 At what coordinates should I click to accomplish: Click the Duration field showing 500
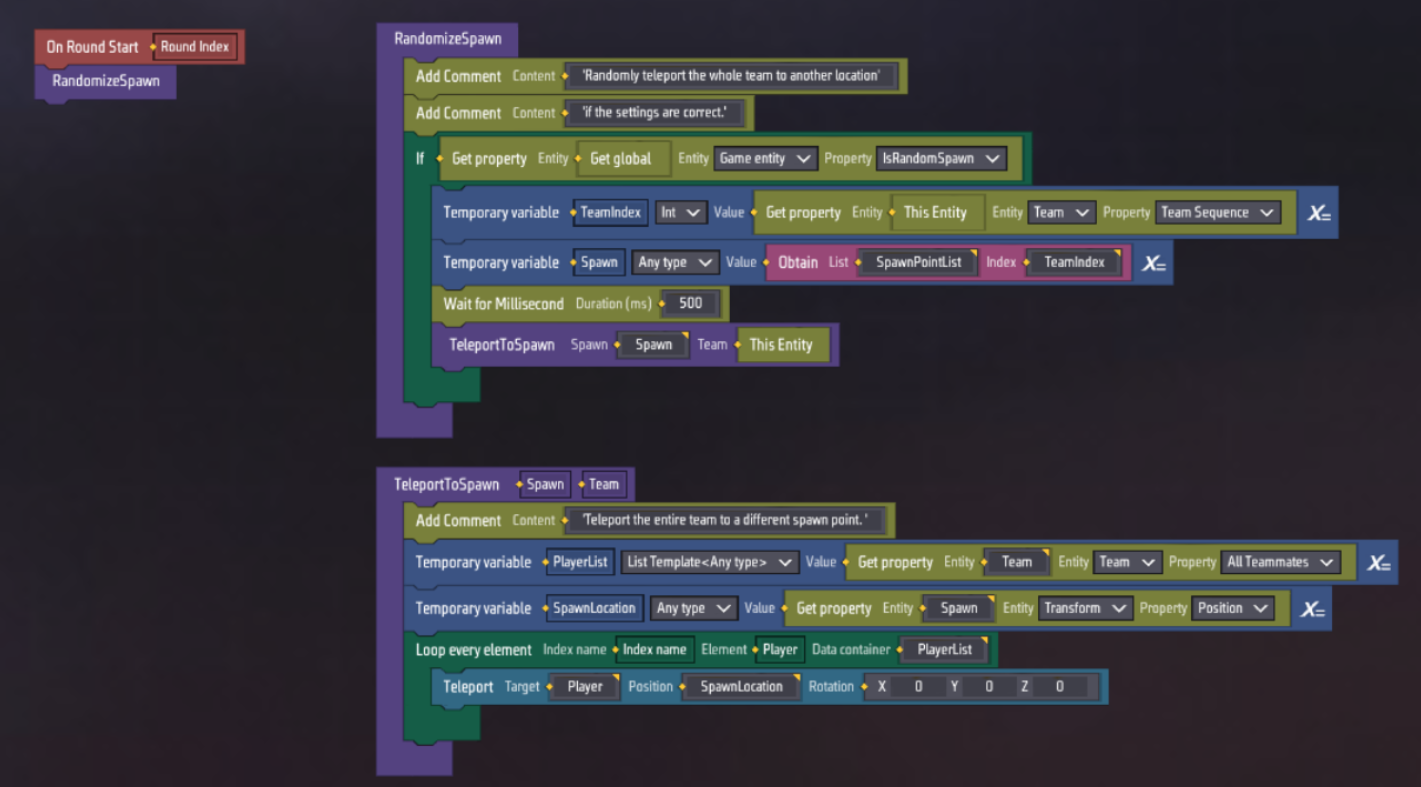tap(690, 304)
